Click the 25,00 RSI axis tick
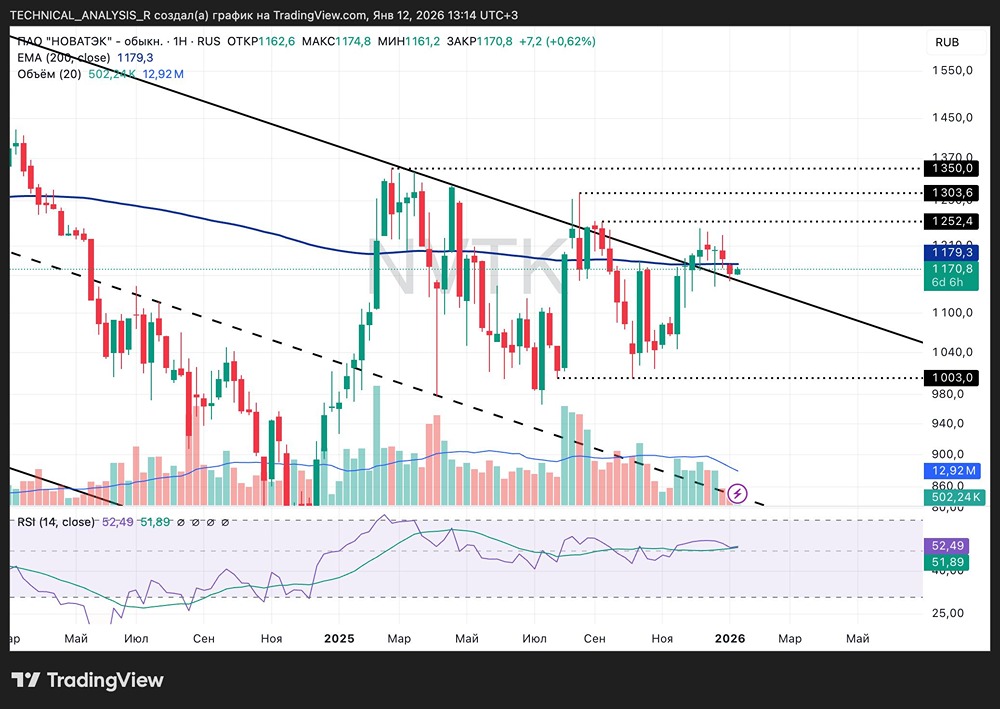1000x709 pixels. tap(948, 613)
